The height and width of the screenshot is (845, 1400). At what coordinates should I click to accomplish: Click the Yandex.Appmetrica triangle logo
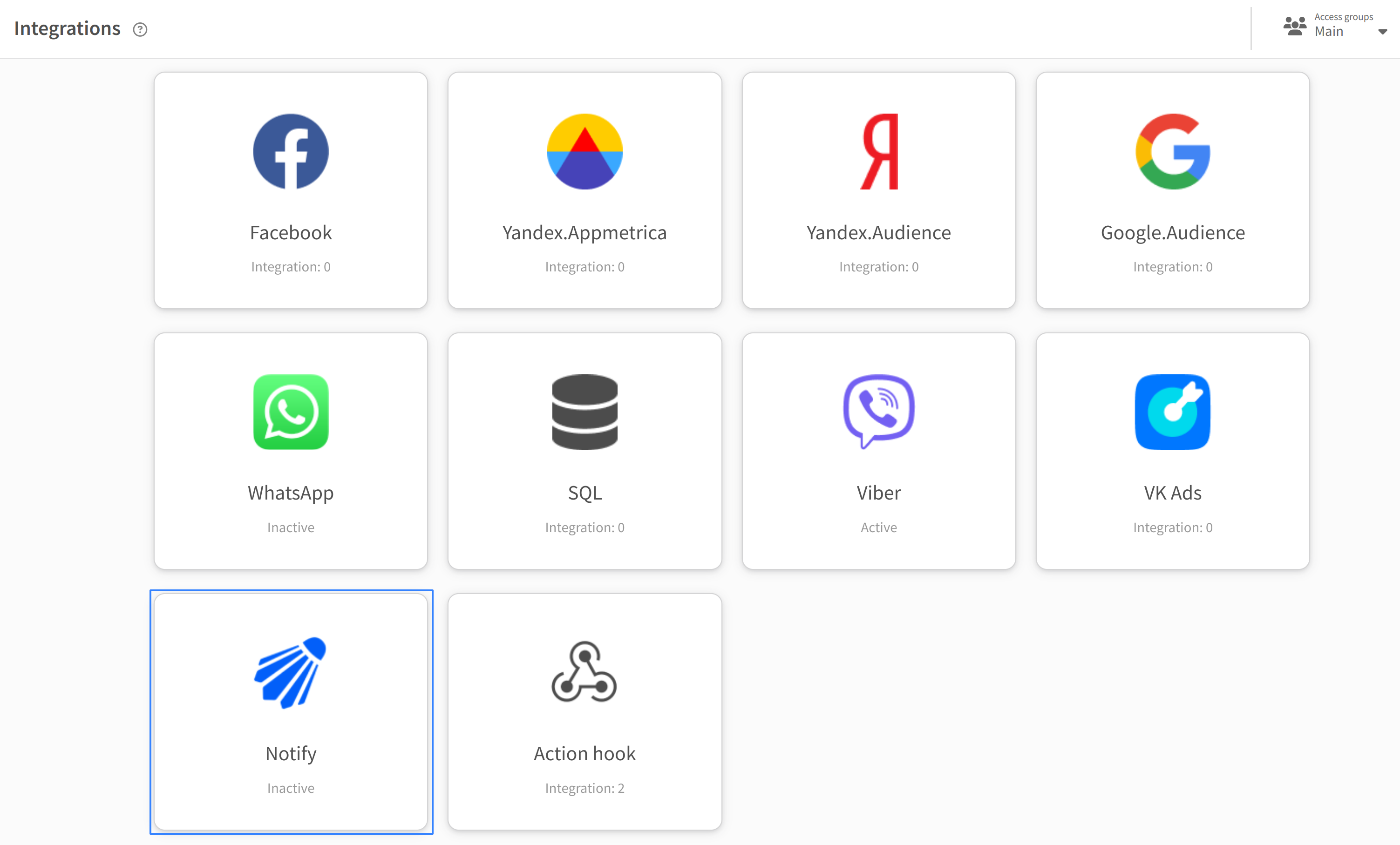(x=584, y=152)
